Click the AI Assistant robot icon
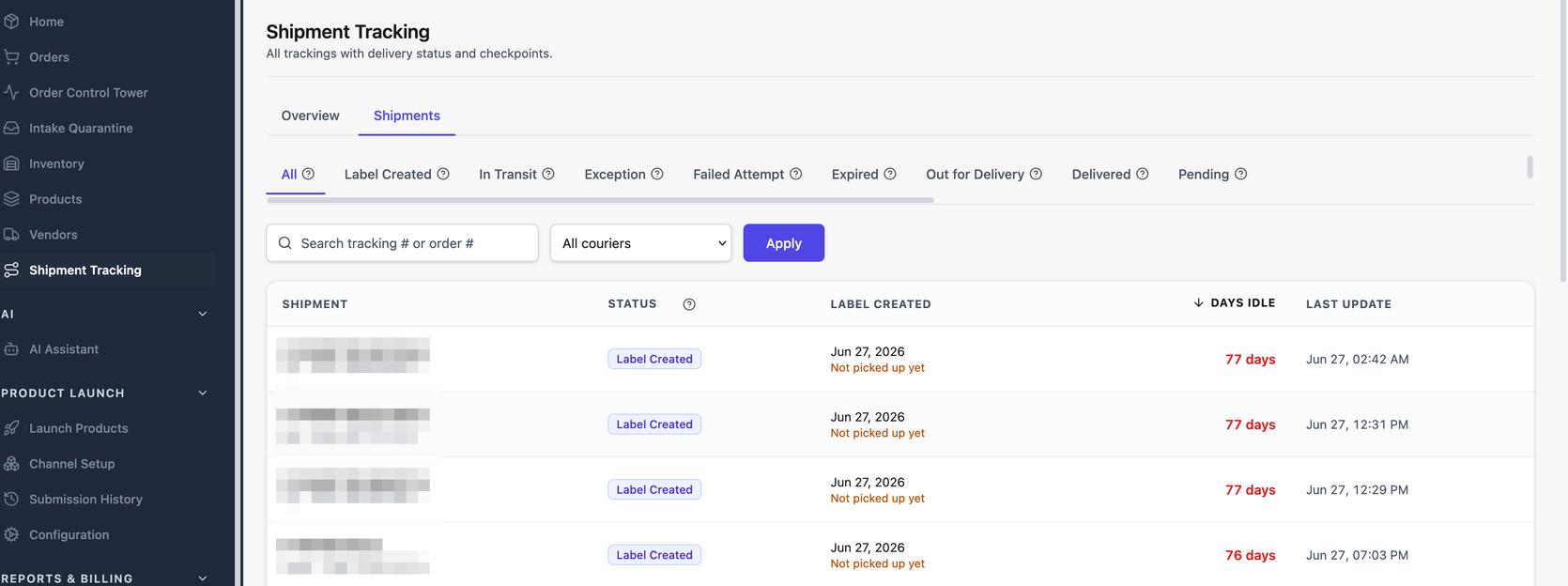The width and height of the screenshot is (1568, 586). (x=11, y=349)
